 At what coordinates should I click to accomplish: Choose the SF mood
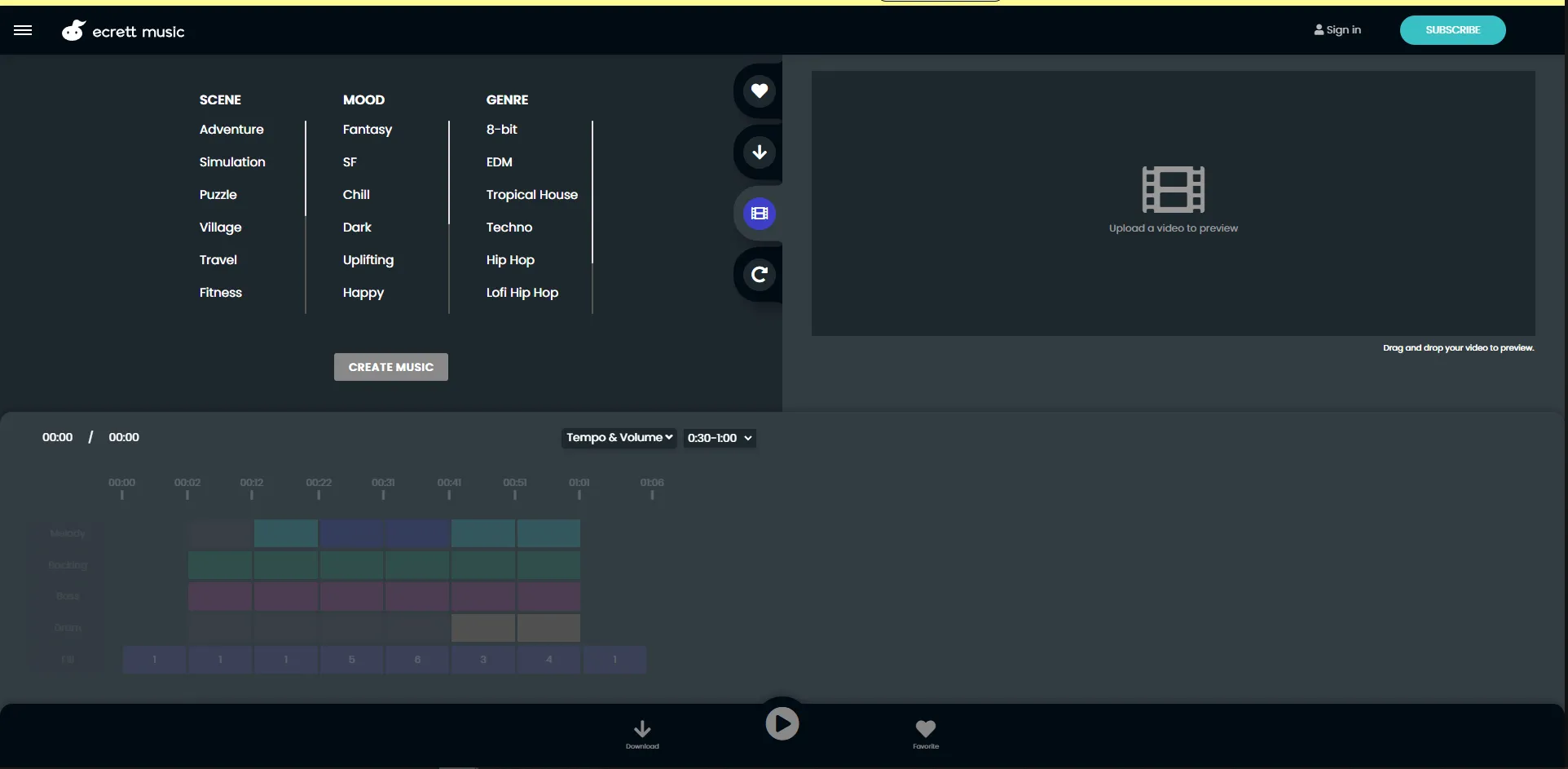pos(350,162)
